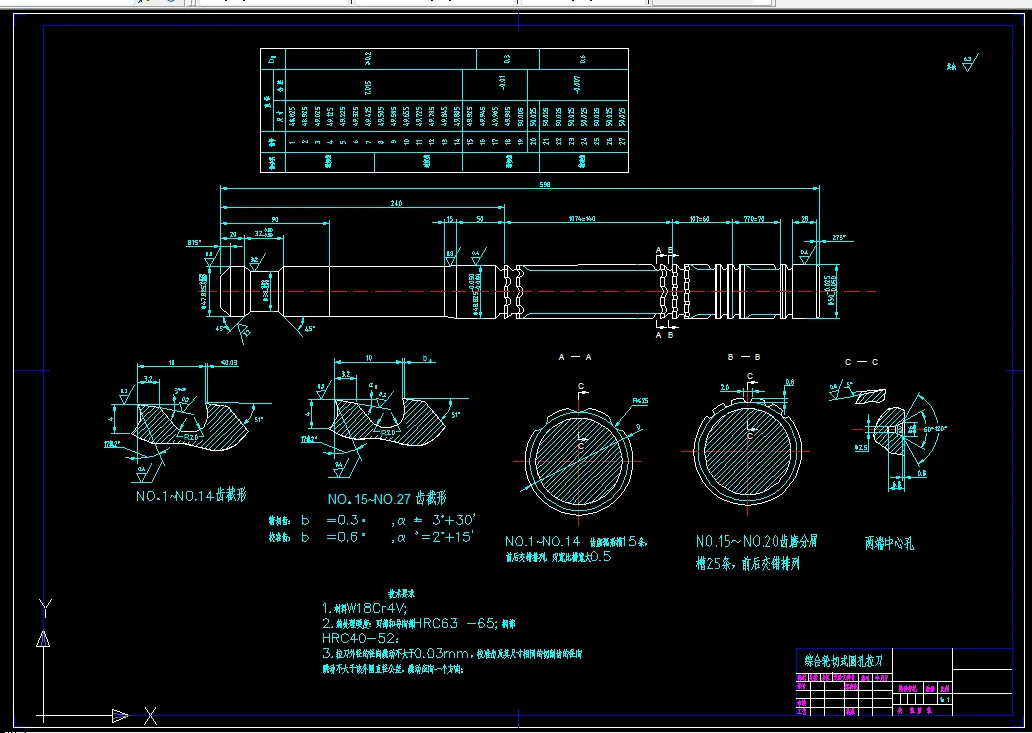Select the overall length dimension "598"
This screenshot has height=733, width=1032.
(x=545, y=185)
